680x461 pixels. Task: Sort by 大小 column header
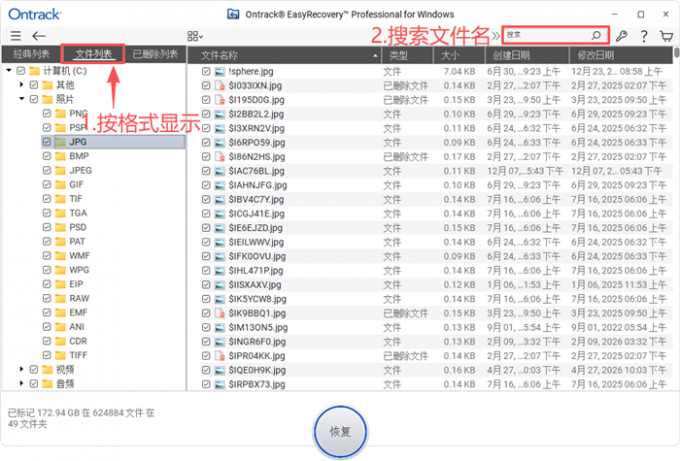click(x=459, y=55)
